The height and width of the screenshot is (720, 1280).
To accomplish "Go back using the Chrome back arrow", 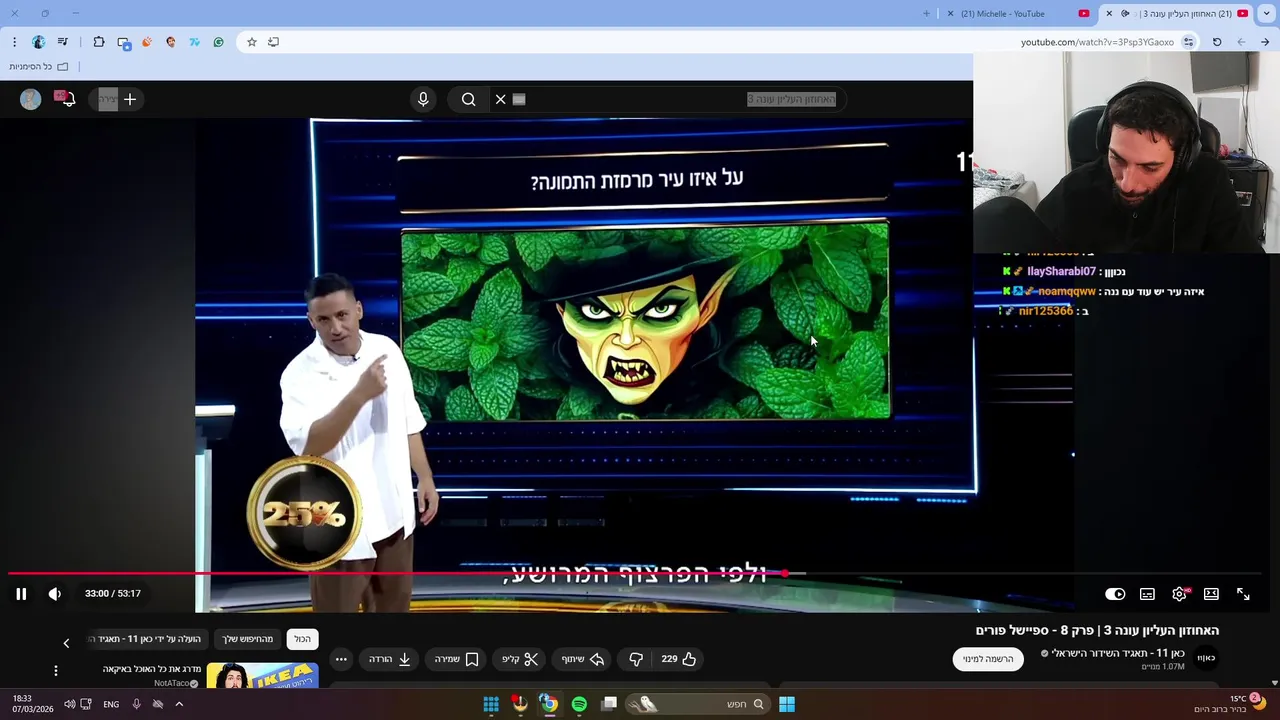I will [x=1265, y=42].
